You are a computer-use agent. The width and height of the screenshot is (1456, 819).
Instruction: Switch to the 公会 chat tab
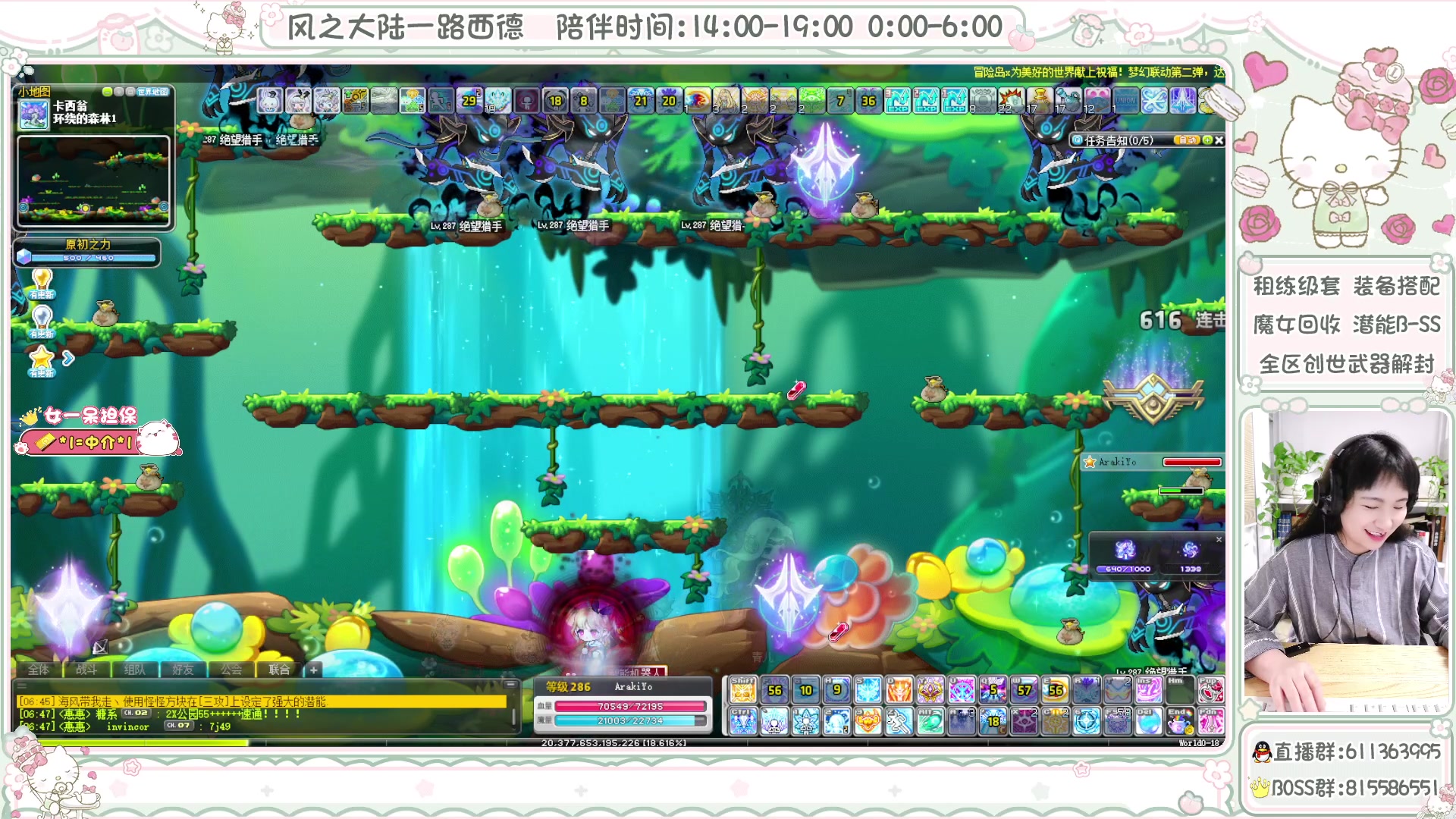pos(231,669)
